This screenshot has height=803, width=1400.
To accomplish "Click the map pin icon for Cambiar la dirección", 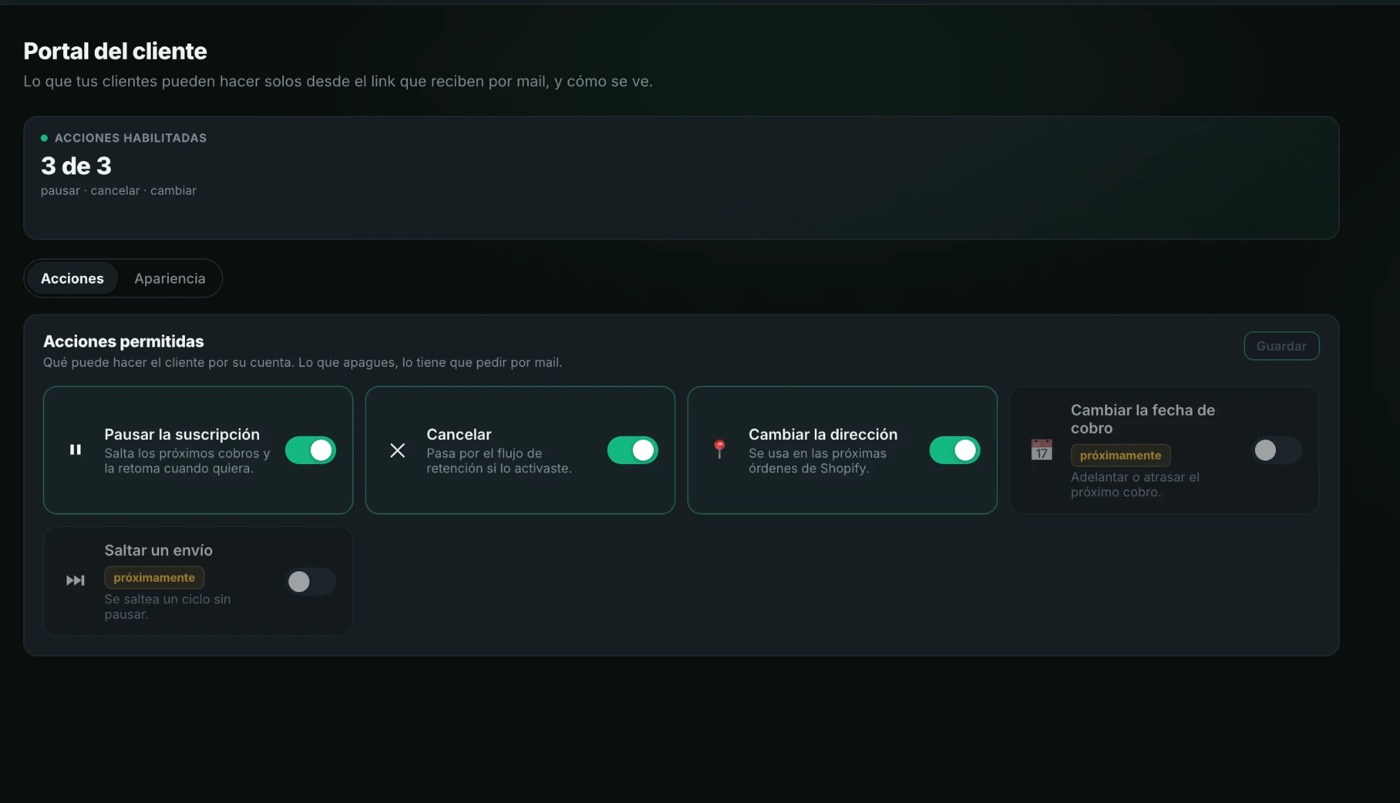I will click(x=719, y=450).
